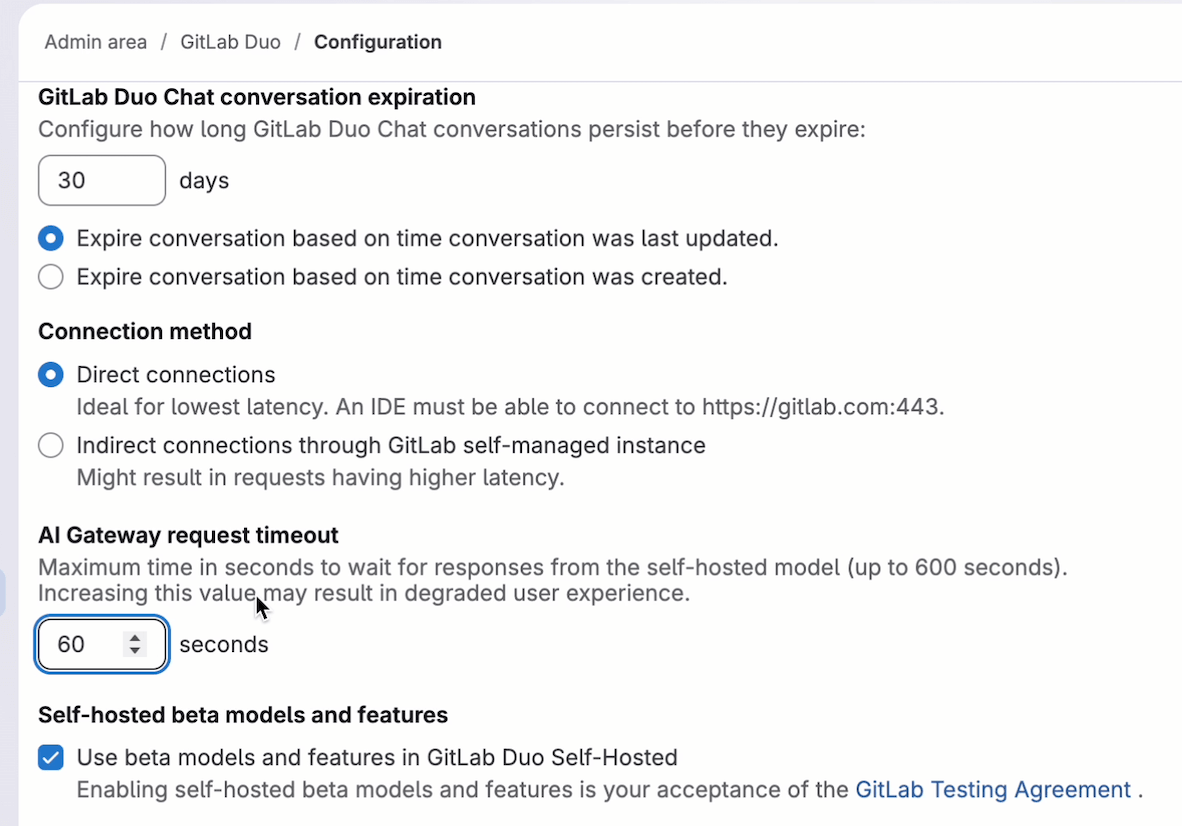
Task: Select the Configuration breadcrumb item
Action: (377, 42)
